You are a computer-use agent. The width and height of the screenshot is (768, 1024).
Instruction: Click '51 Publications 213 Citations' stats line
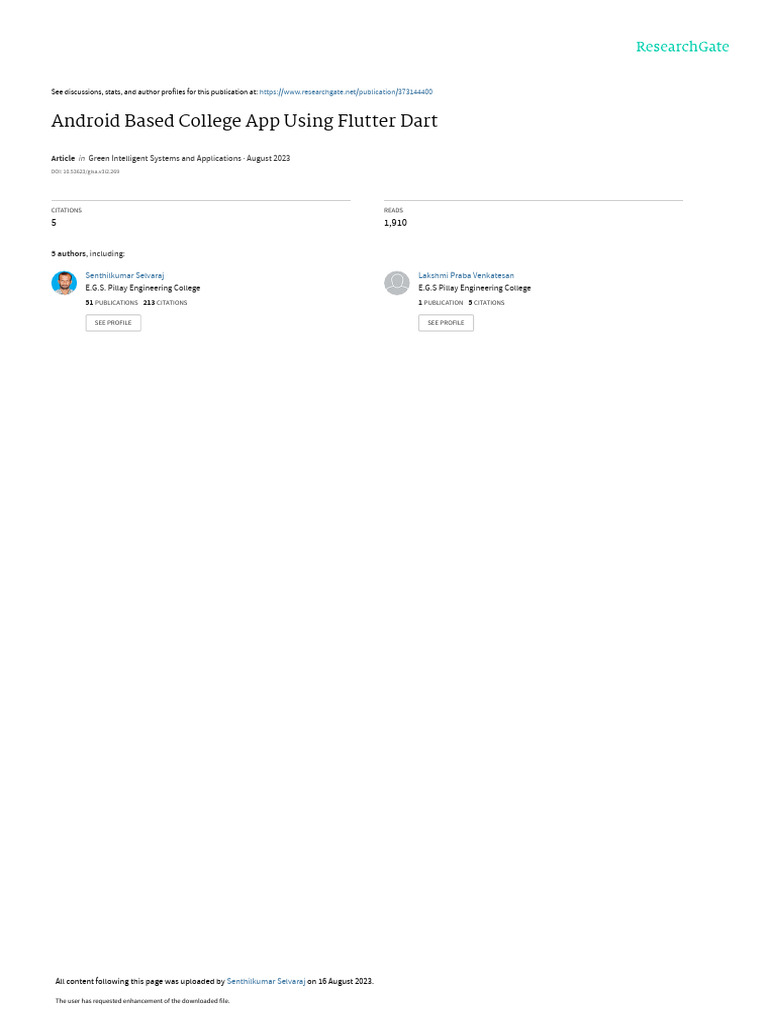click(136, 303)
